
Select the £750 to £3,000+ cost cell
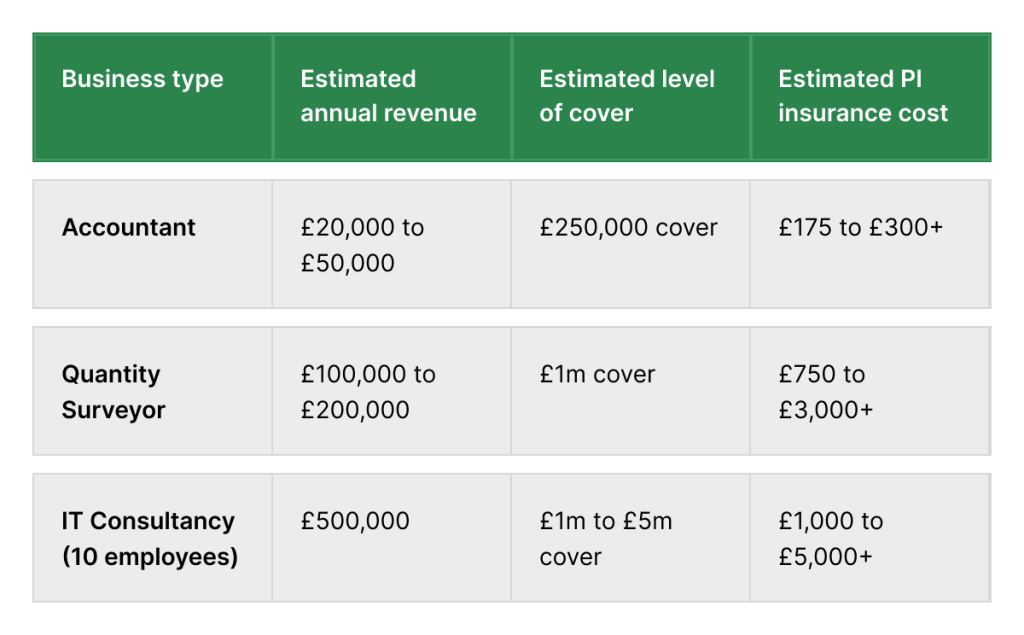point(826,392)
